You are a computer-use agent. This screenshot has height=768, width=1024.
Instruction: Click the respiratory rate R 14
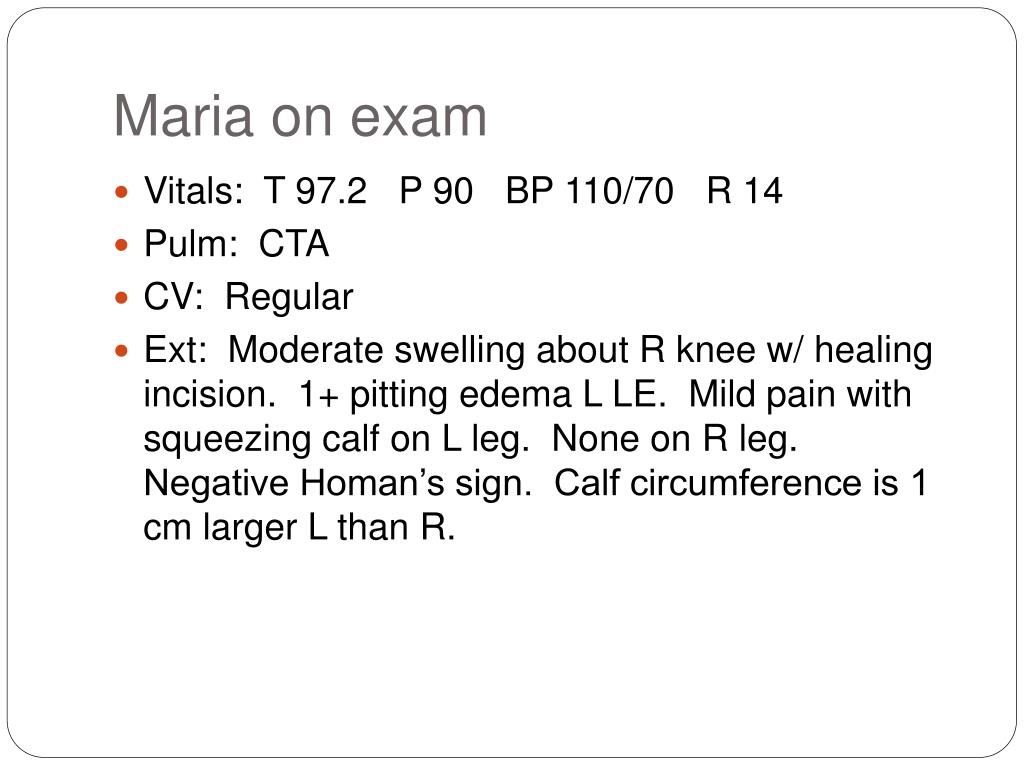tap(744, 191)
